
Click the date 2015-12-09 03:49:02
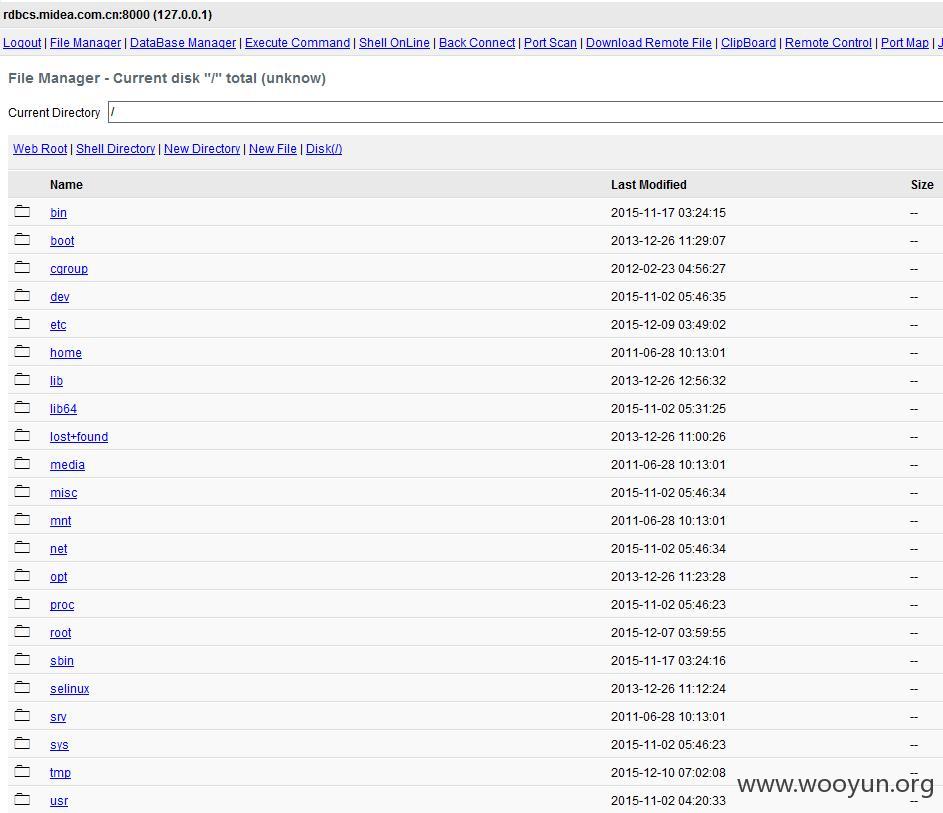pos(668,325)
